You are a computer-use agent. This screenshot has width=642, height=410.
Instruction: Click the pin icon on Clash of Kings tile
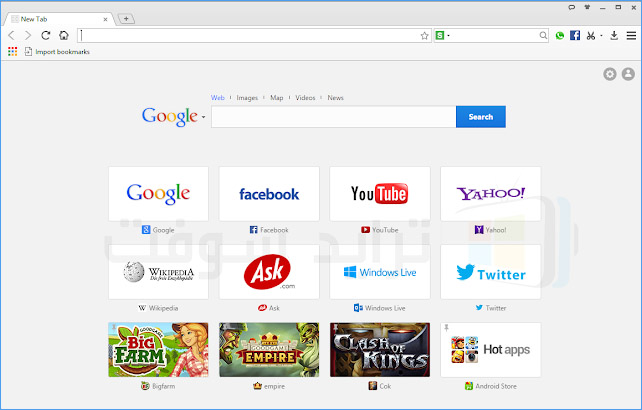coord(336,327)
